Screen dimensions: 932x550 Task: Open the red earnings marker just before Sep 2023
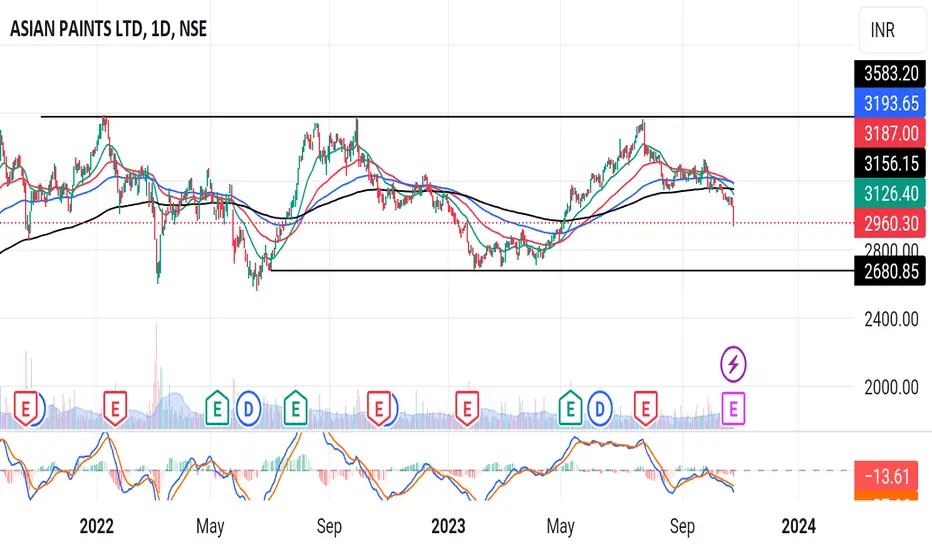pos(646,409)
